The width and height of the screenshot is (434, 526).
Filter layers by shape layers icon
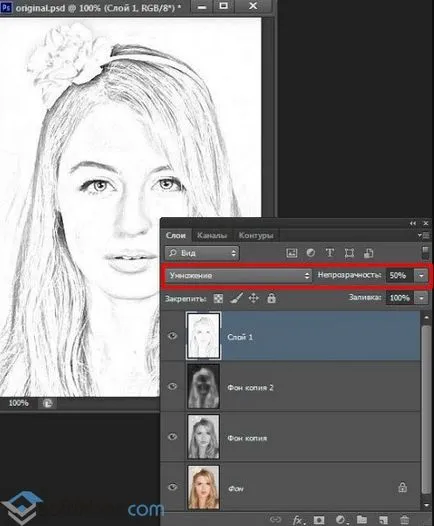(349, 253)
